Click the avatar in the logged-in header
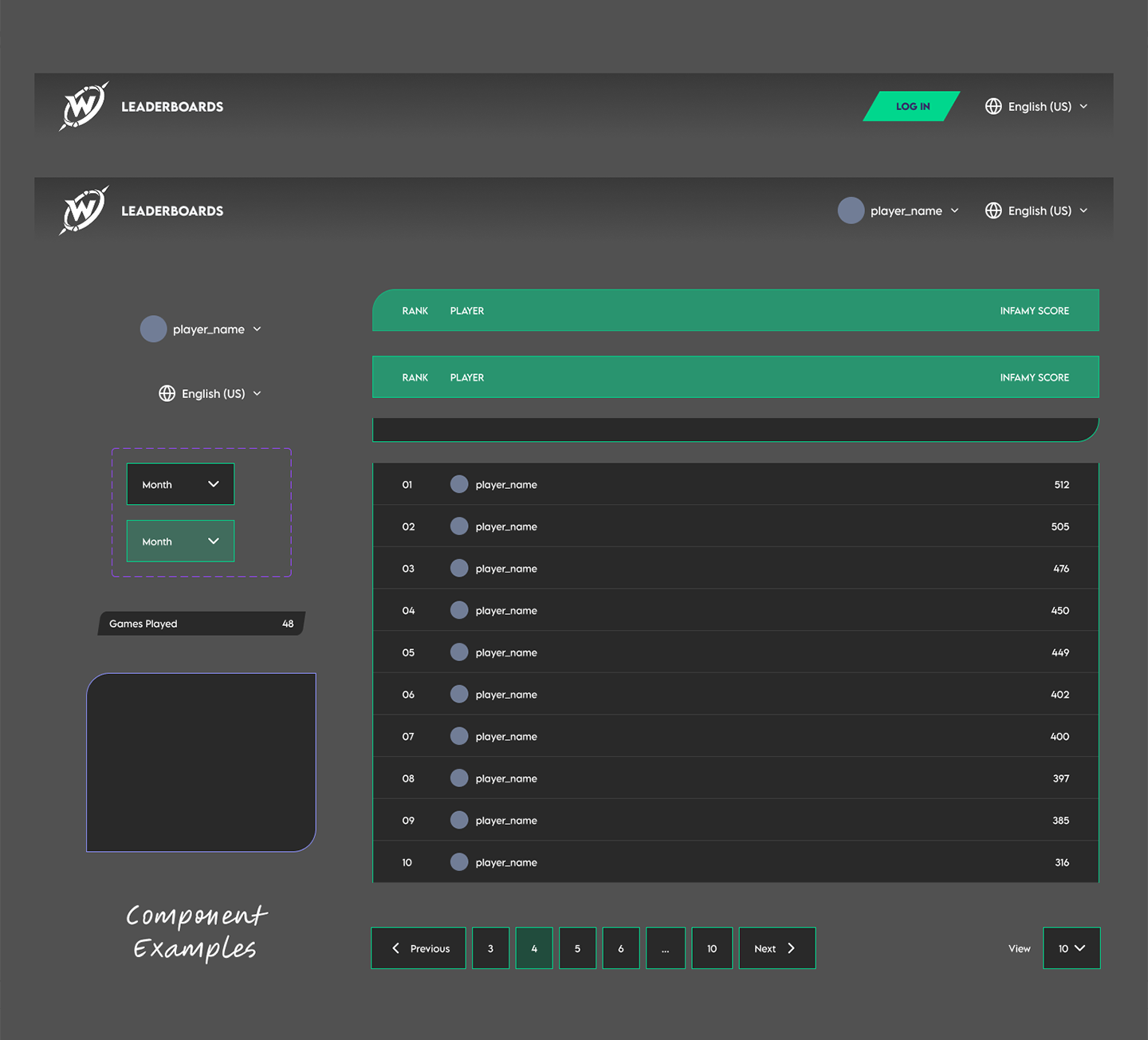The image size is (1148, 1040). [851, 211]
